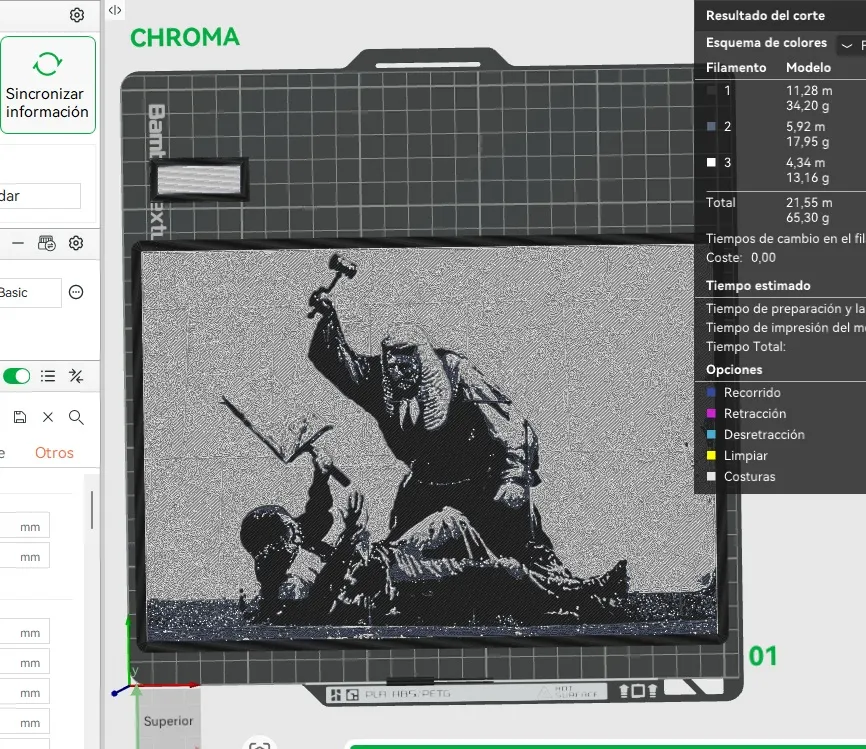Click filament 2 blue-gray color swatch

(x=711, y=126)
